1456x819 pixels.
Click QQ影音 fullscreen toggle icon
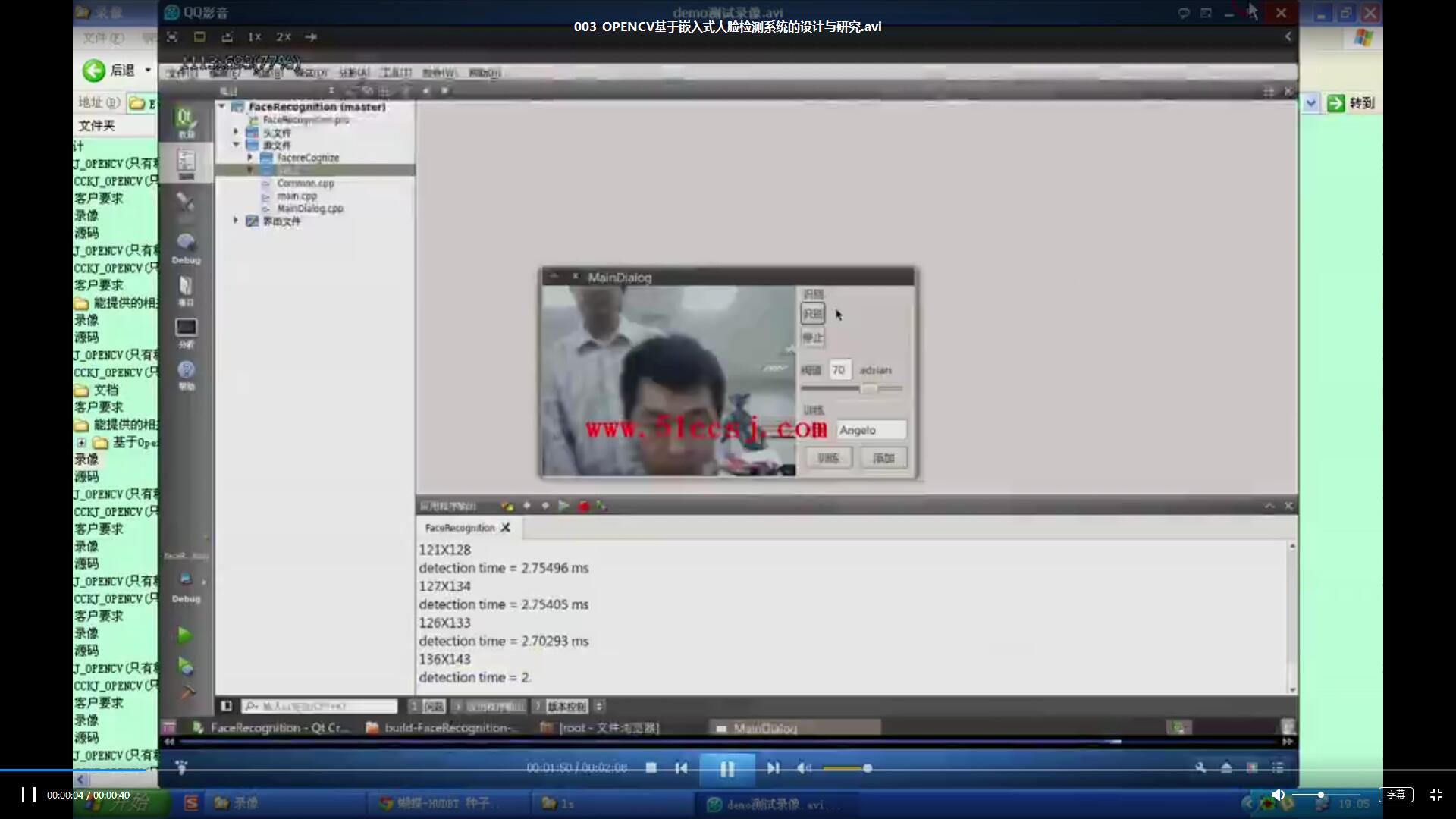(172, 36)
